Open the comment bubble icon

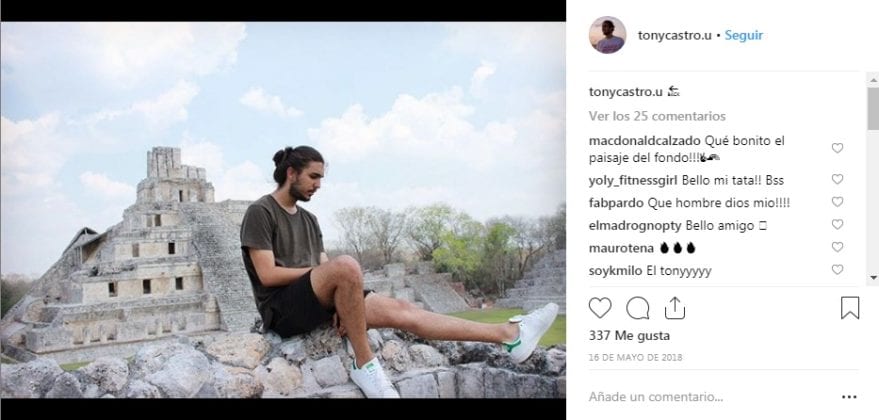coord(637,308)
